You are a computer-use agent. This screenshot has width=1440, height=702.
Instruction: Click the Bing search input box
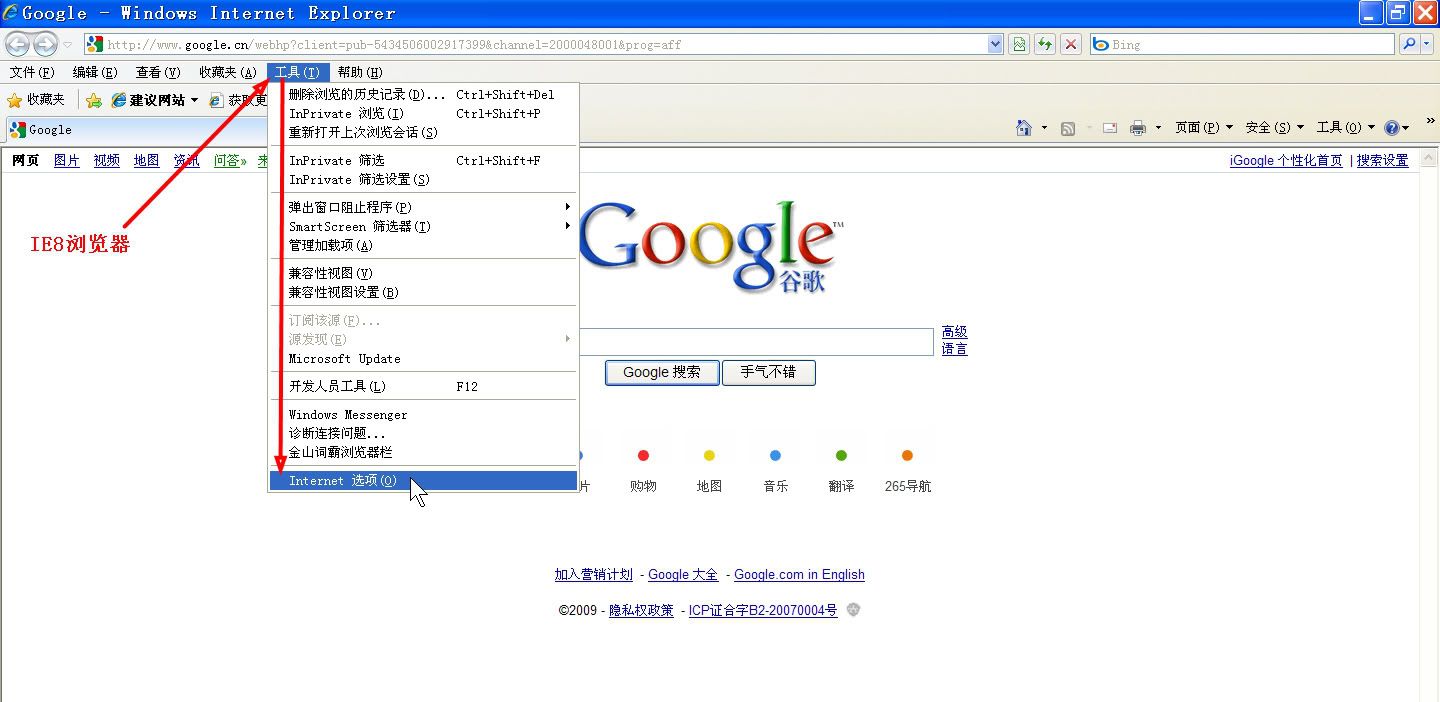click(x=1242, y=44)
